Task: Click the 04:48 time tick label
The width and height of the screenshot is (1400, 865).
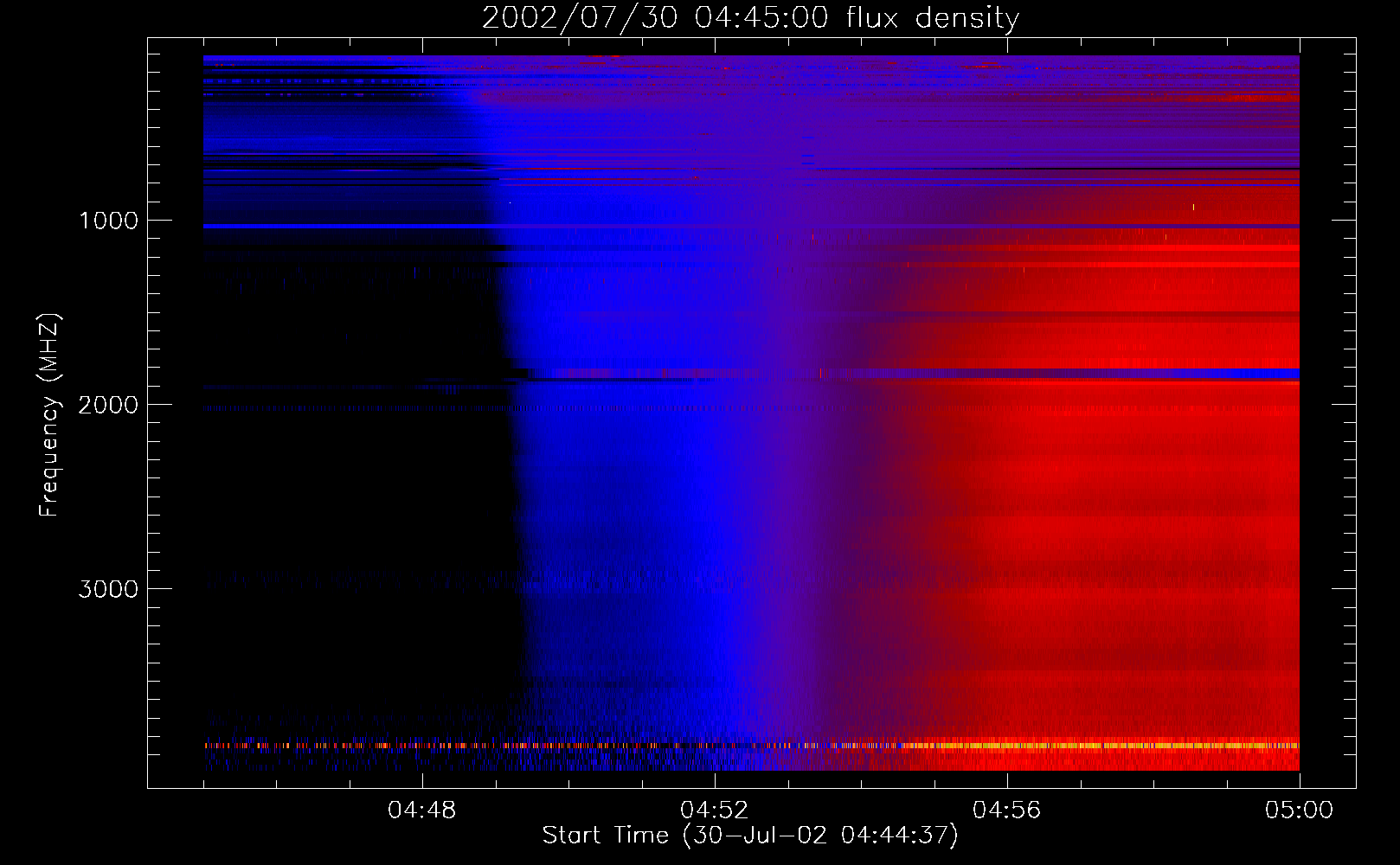Action: 422,810
